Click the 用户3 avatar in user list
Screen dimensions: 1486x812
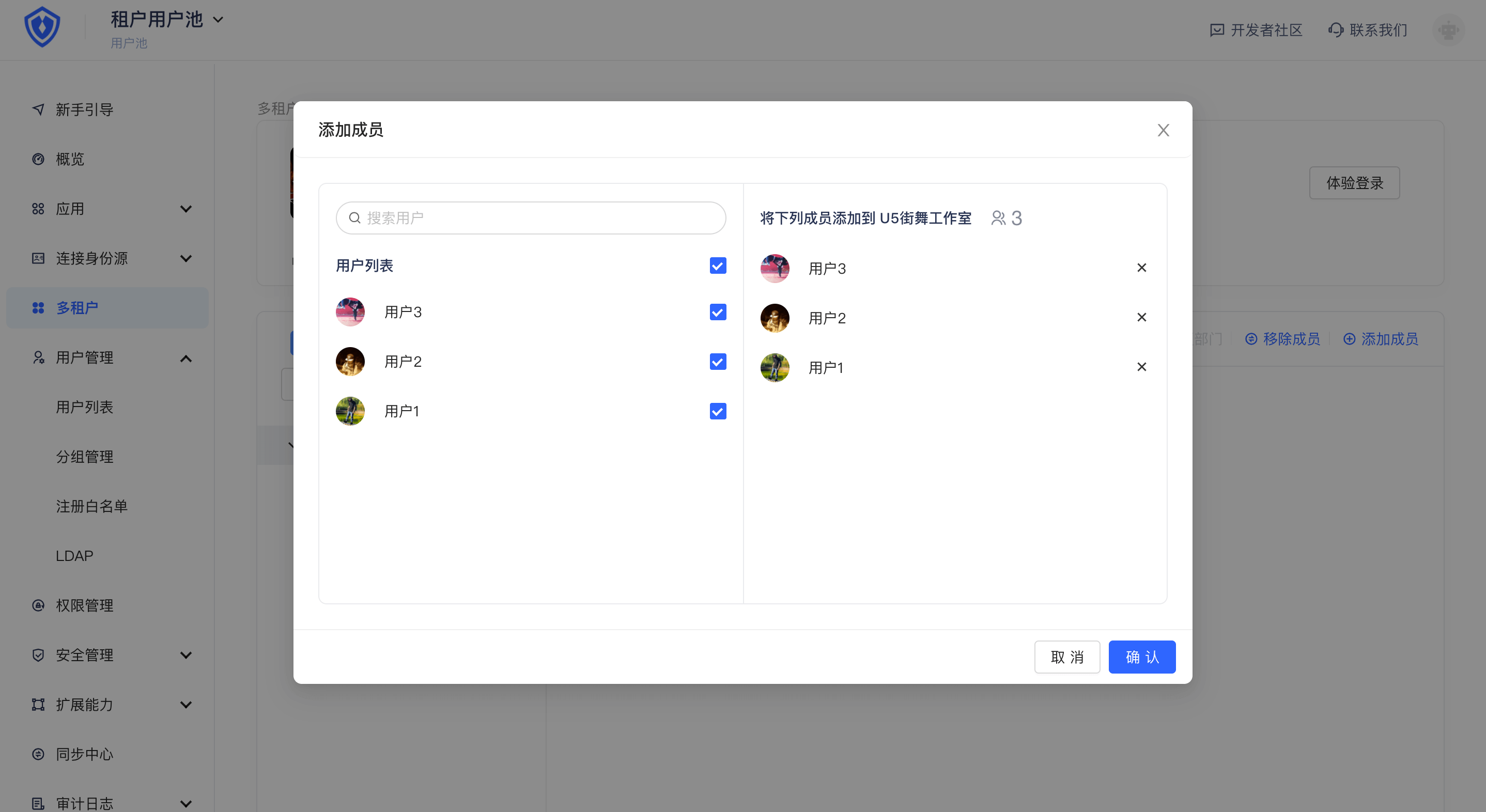point(350,312)
